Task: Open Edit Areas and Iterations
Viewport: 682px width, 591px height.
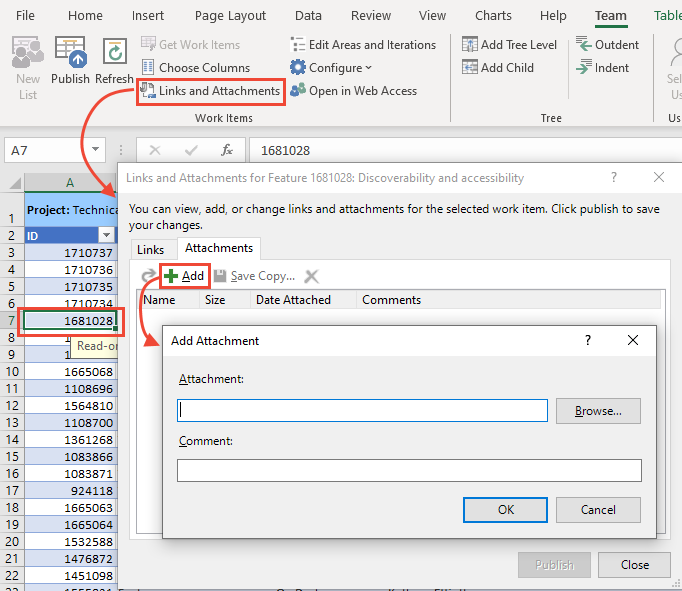Action: tap(362, 45)
